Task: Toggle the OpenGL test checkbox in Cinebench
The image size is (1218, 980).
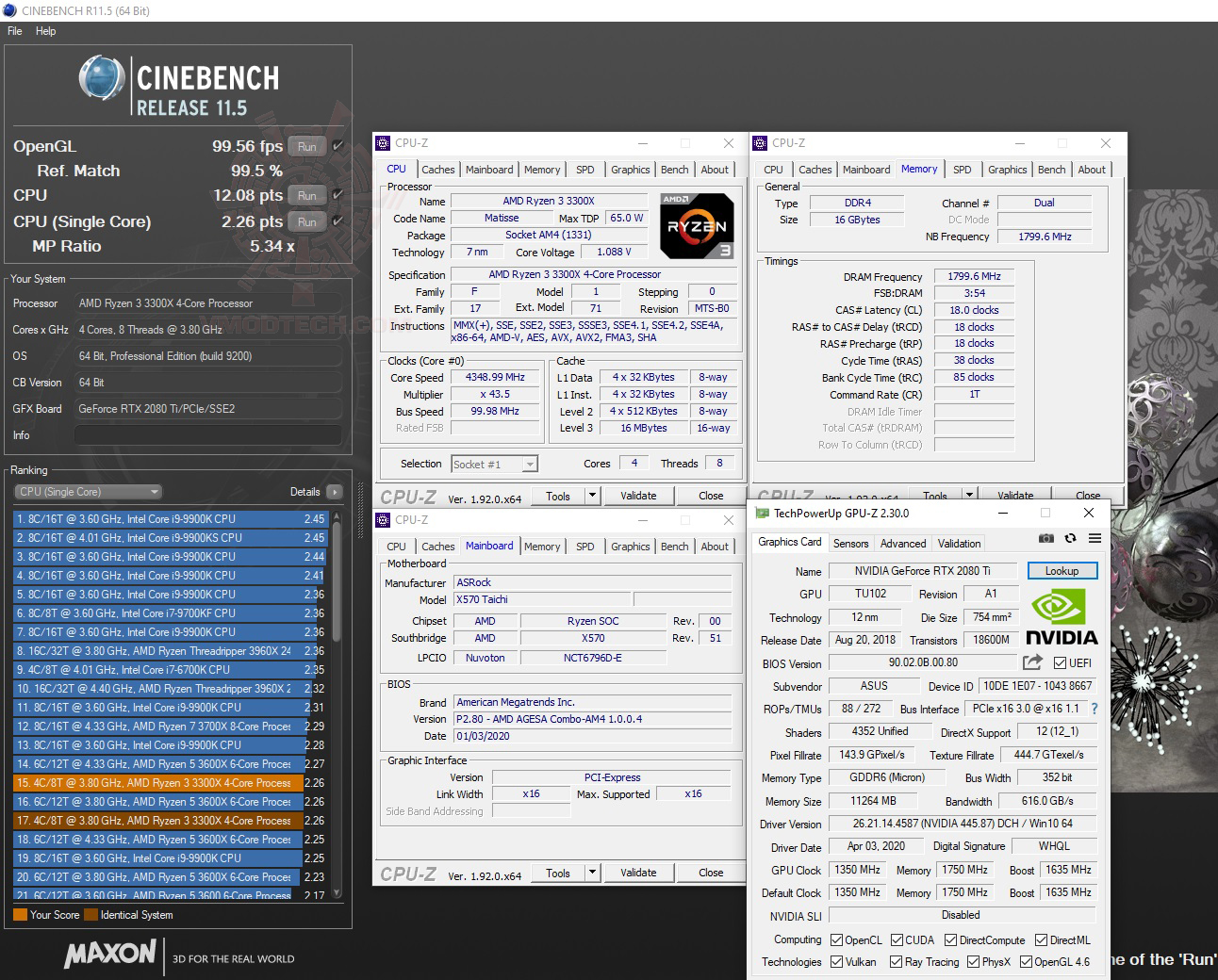Action: pyautogui.click(x=337, y=146)
